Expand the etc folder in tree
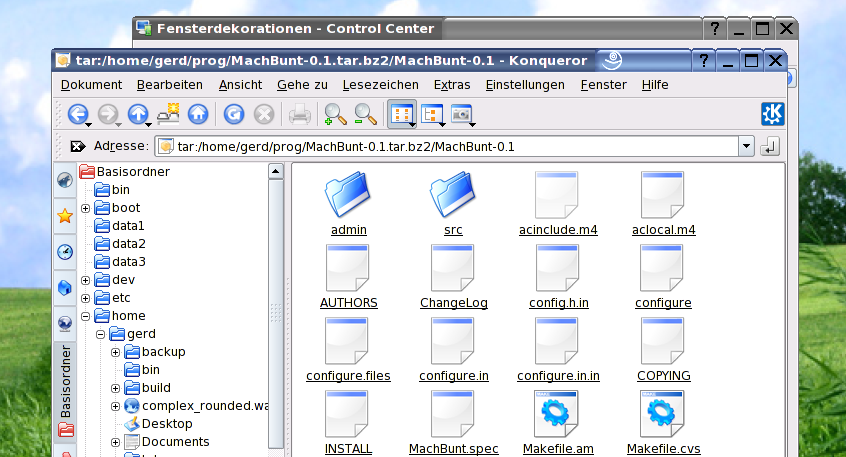Viewport: 846px width, 457px height. pyautogui.click(x=85, y=298)
